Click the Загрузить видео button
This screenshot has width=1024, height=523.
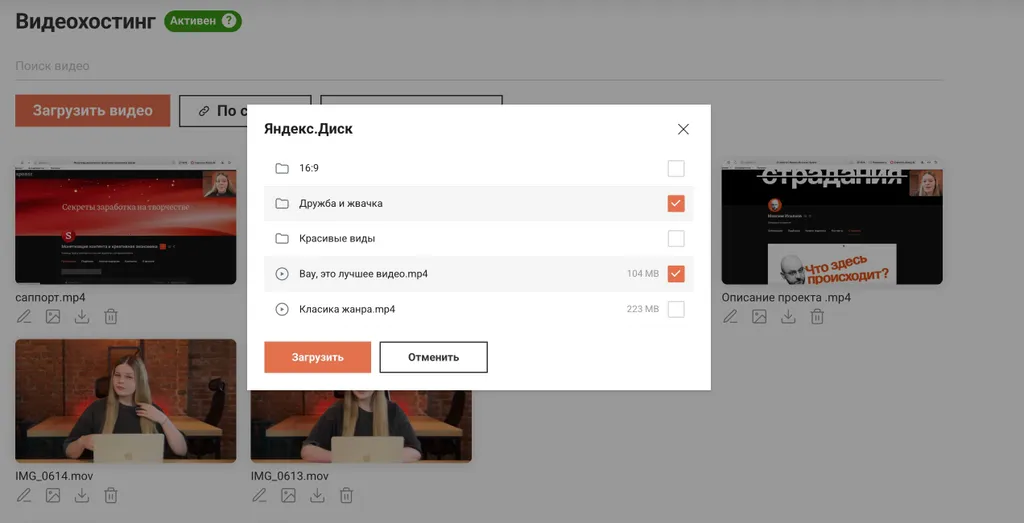pyautogui.click(x=93, y=111)
